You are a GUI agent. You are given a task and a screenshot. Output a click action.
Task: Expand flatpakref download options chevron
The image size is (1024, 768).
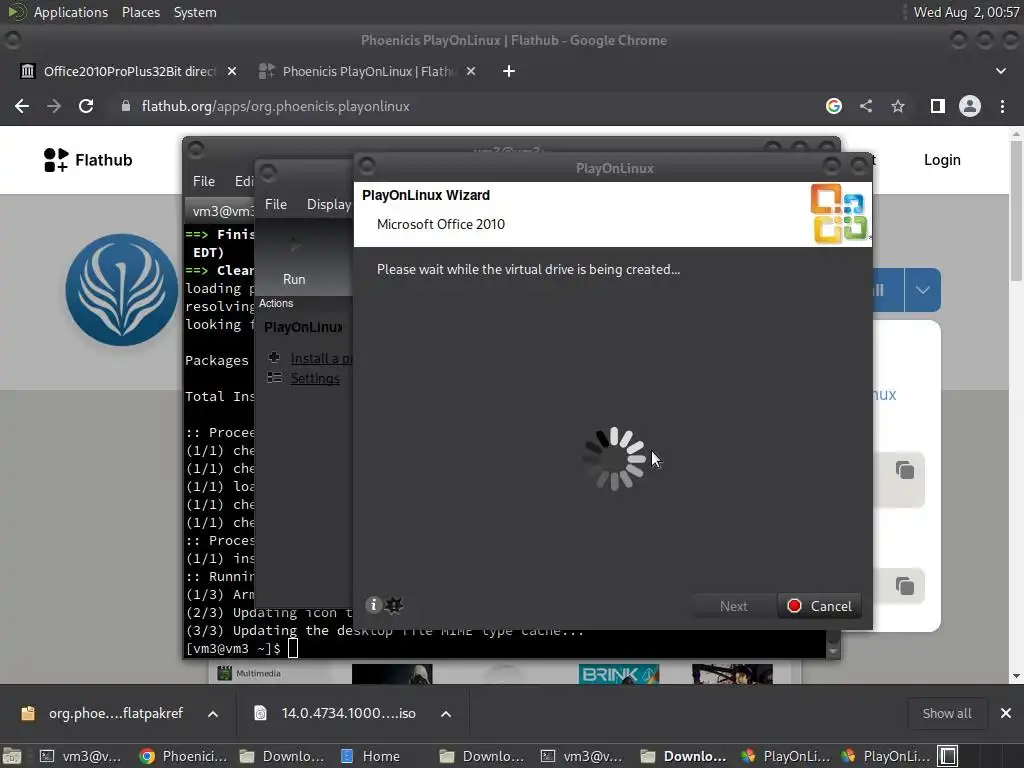pyautogui.click(x=213, y=714)
